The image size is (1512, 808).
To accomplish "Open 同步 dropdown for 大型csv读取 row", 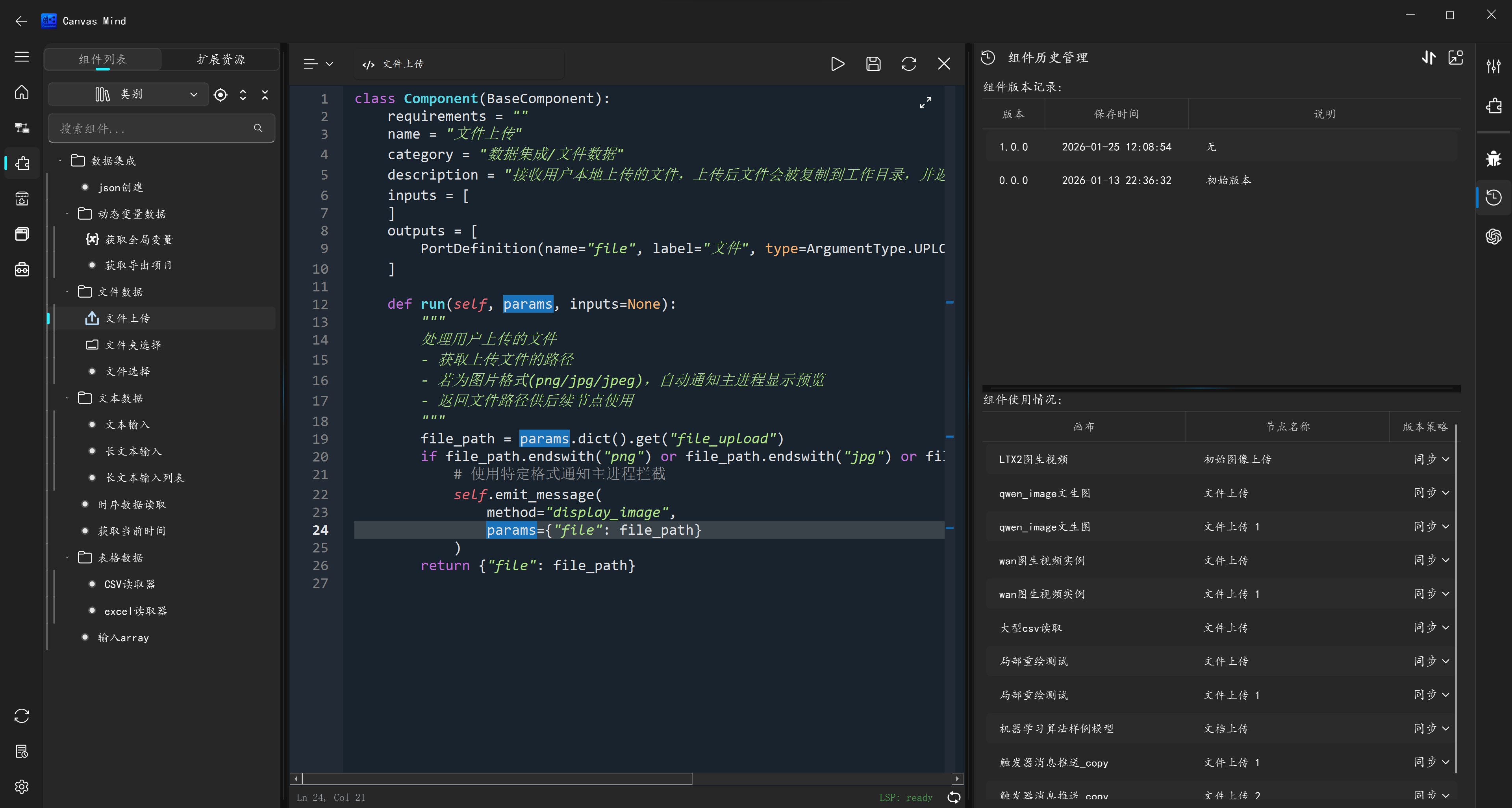I will pos(1432,627).
